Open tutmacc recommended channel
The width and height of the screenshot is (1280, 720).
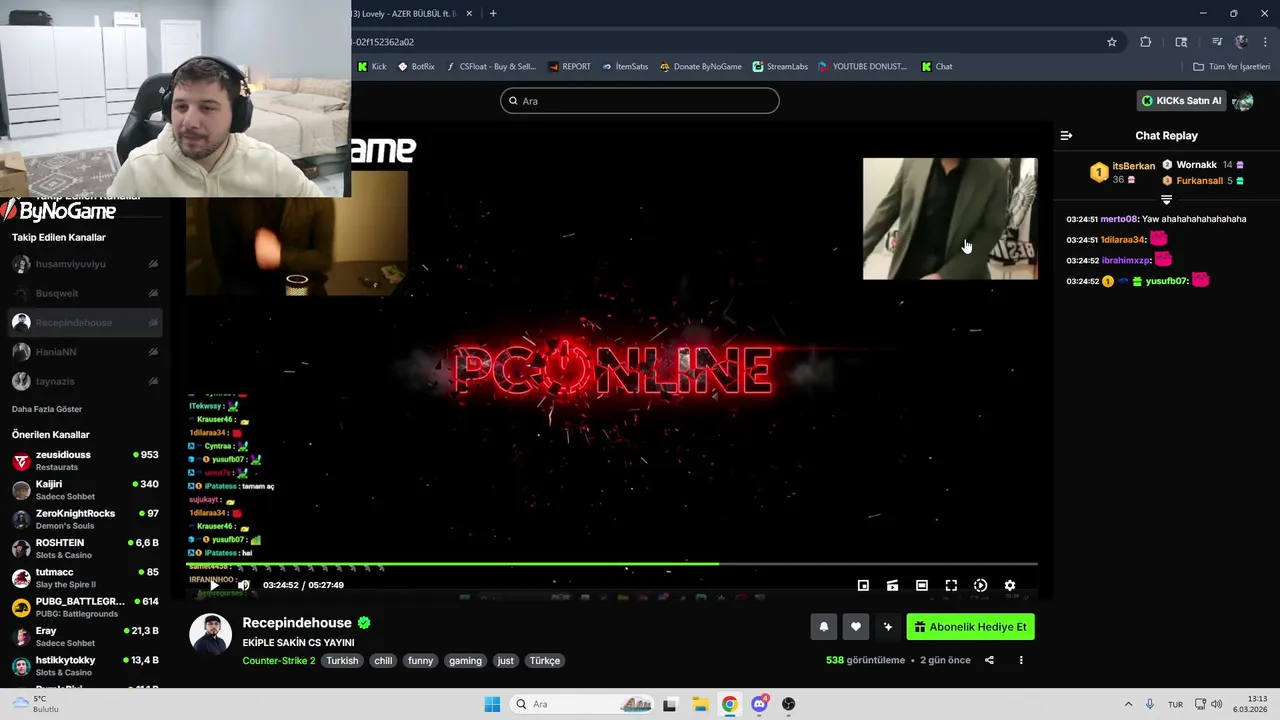pyautogui.click(x=85, y=577)
